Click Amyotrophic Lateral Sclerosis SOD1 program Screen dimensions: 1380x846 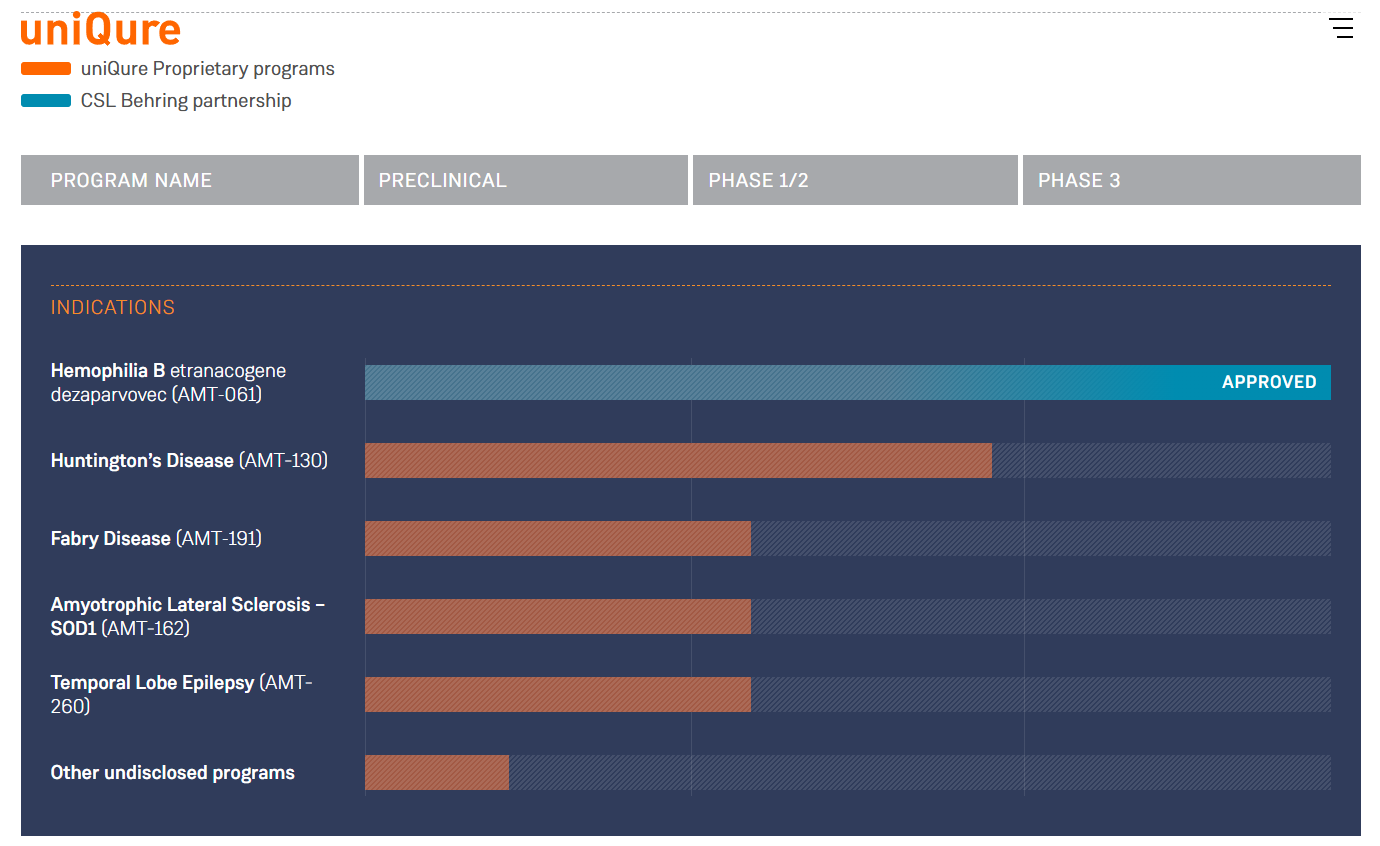click(187, 616)
